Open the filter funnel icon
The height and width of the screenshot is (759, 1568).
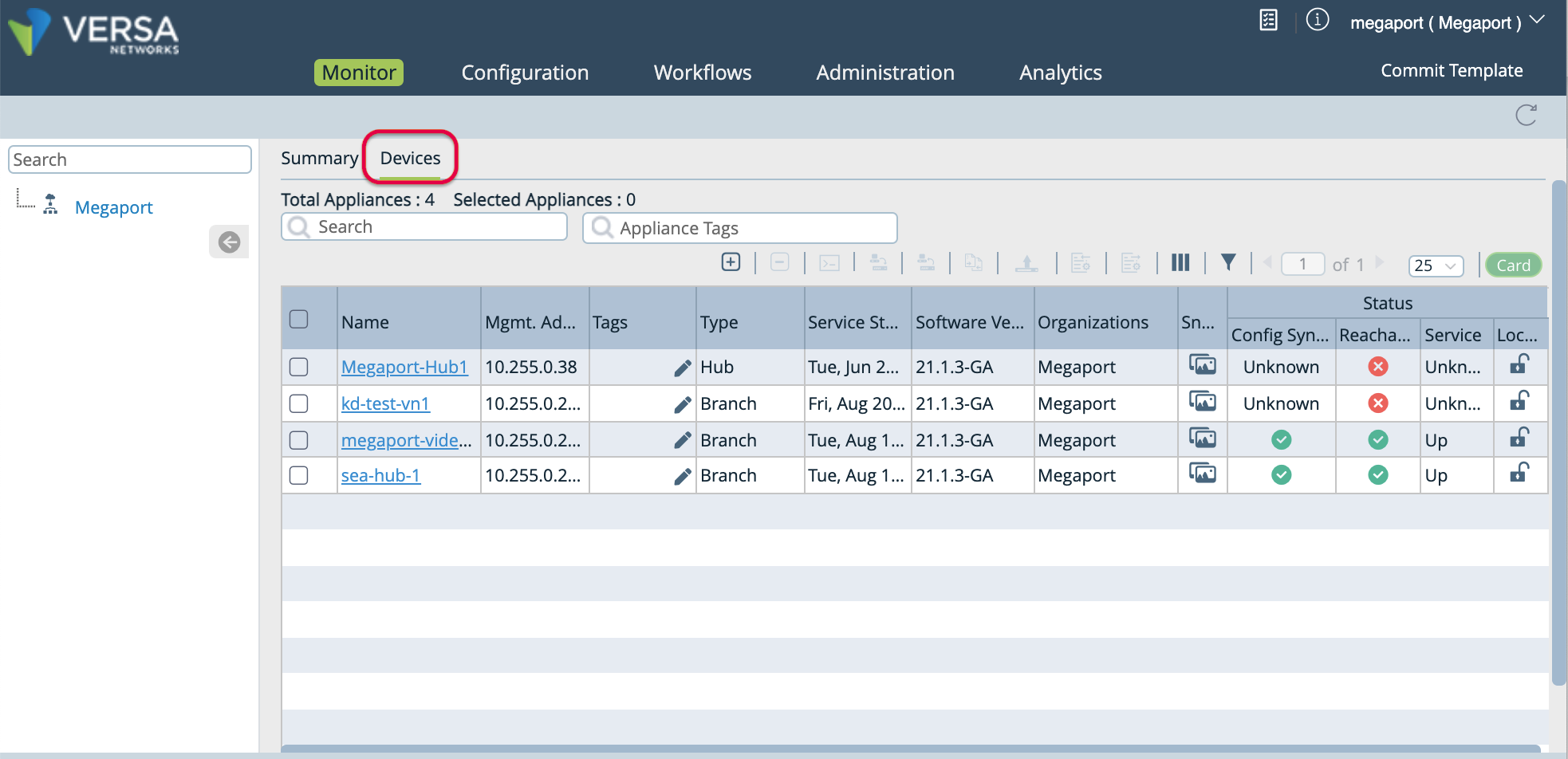pyautogui.click(x=1228, y=262)
